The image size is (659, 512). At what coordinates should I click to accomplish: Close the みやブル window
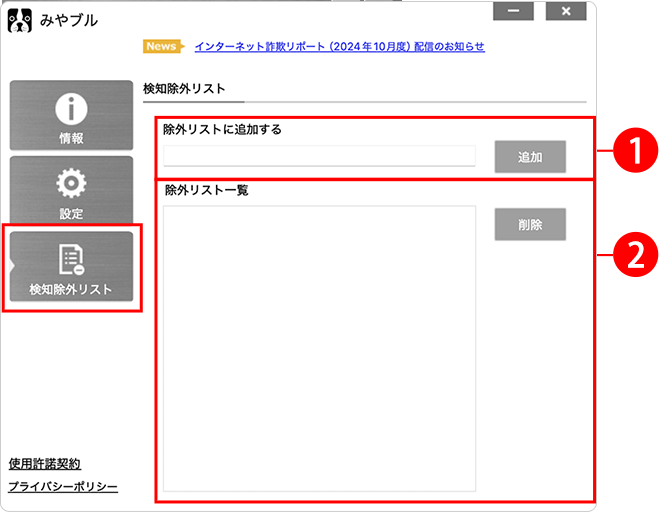[566, 12]
